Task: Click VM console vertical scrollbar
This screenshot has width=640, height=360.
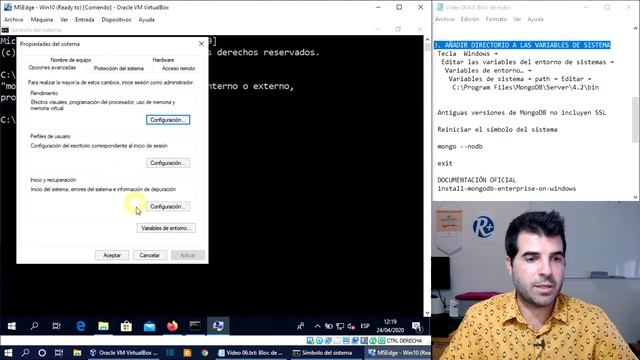Action: point(427,176)
